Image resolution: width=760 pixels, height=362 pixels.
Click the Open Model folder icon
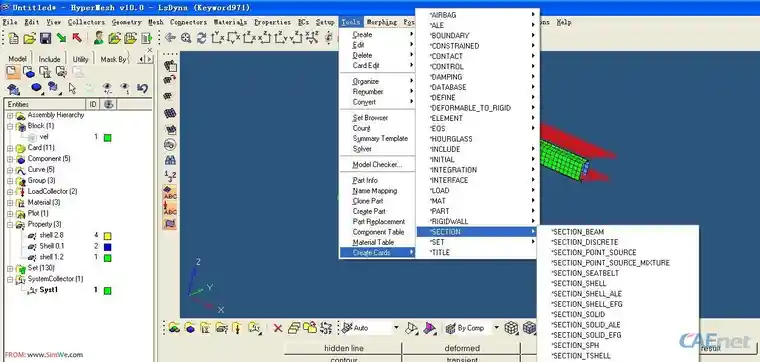point(30,38)
